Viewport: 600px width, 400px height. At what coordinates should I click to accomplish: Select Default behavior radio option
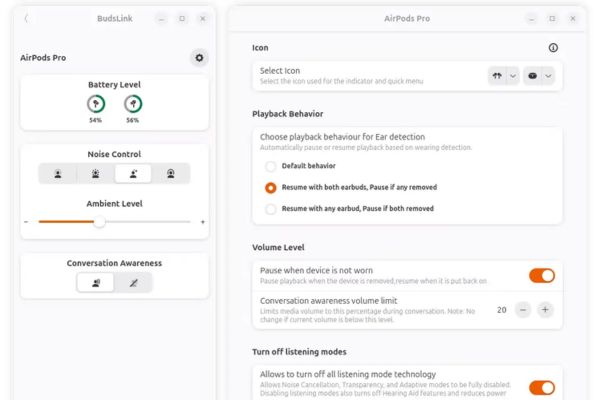tap(271, 166)
